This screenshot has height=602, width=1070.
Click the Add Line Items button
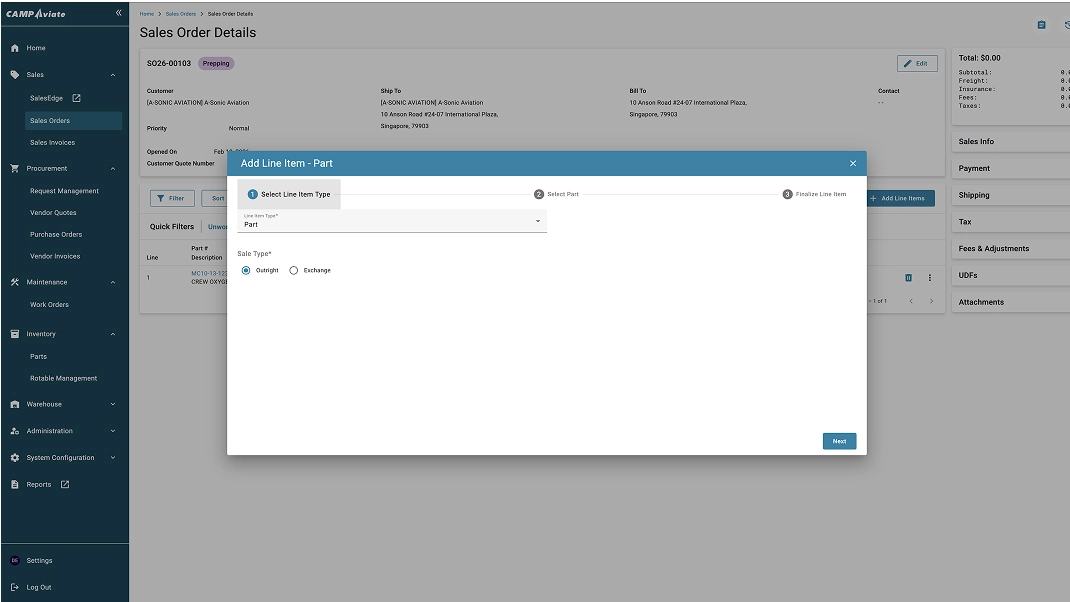[x=900, y=199]
